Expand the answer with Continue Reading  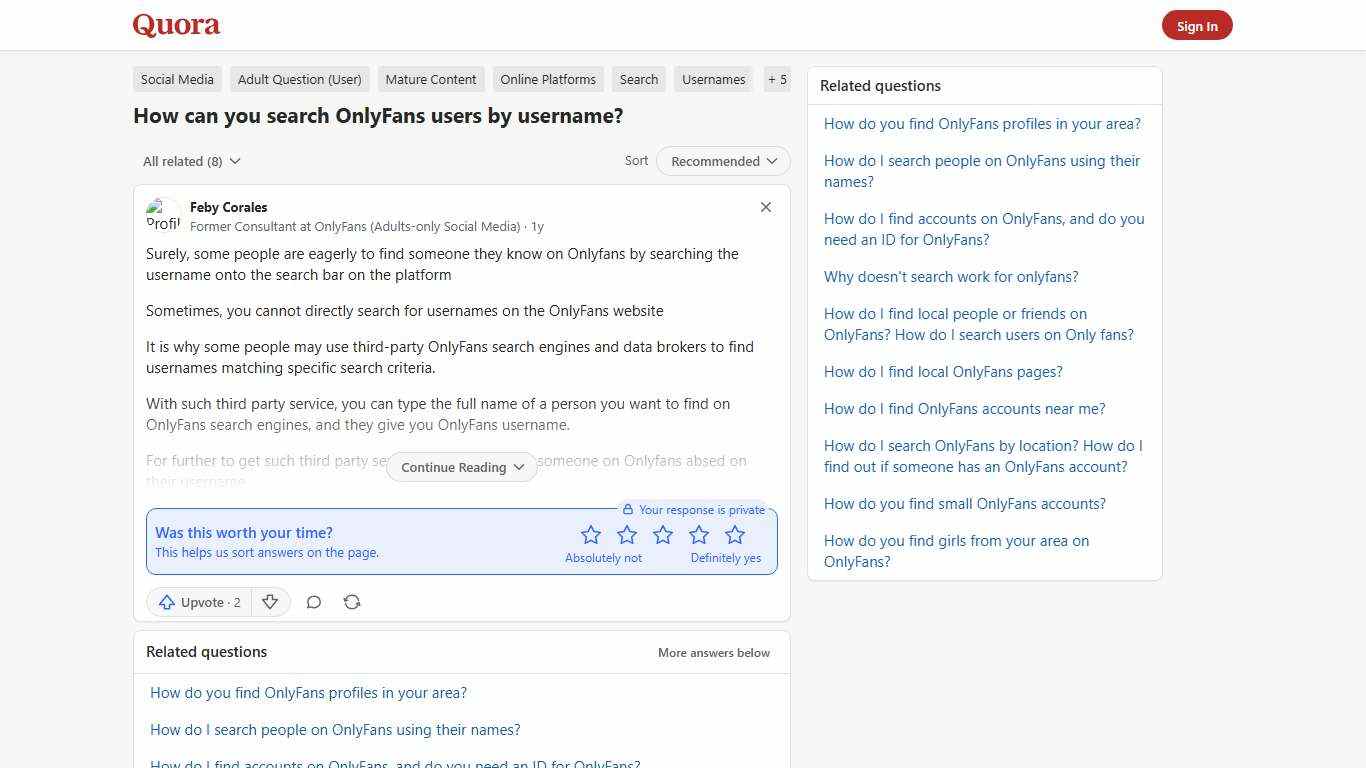pyautogui.click(x=461, y=467)
